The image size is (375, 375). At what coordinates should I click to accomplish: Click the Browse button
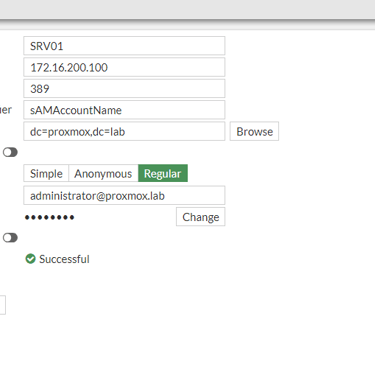[x=254, y=131]
